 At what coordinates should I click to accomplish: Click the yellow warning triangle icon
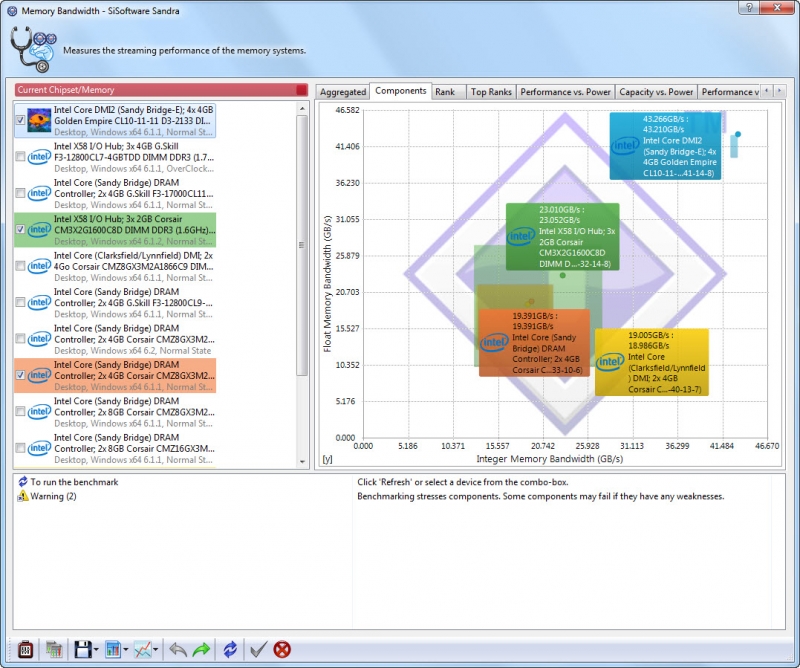(22, 496)
